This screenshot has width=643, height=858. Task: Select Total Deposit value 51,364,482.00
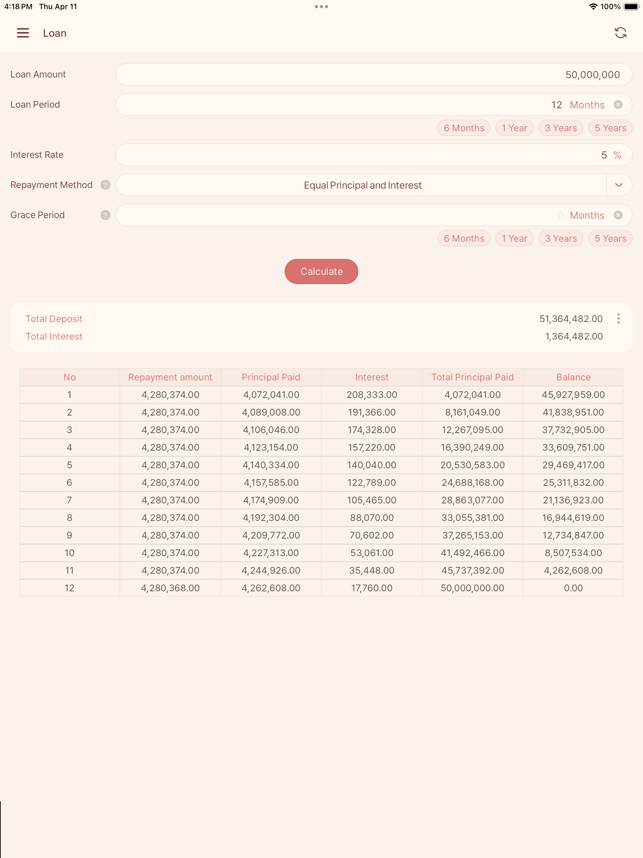pos(571,318)
